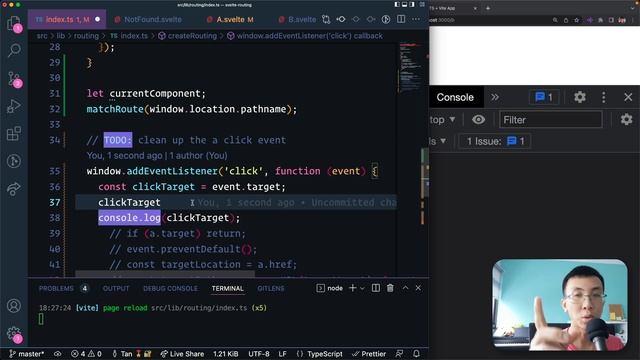Click the notifications bell in status bar
The image size is (640, 360).
tap(416, 353)
